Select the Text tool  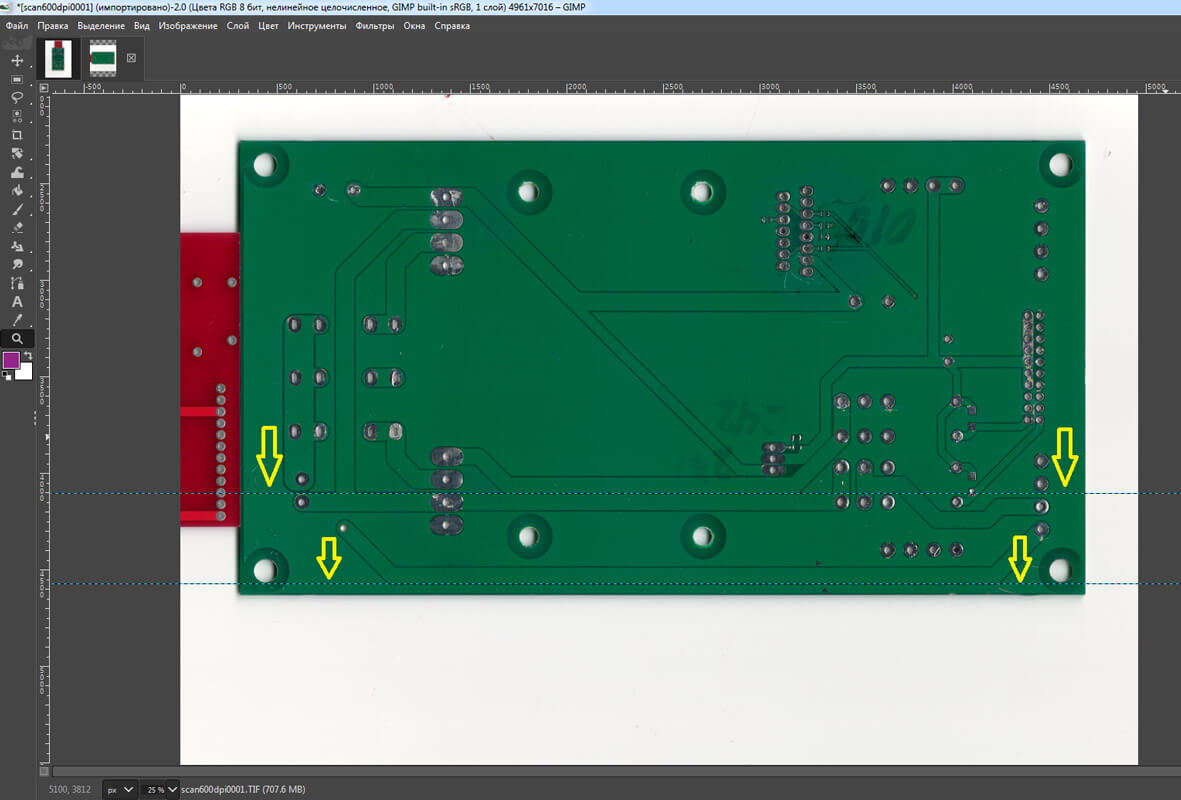[17, 301]
